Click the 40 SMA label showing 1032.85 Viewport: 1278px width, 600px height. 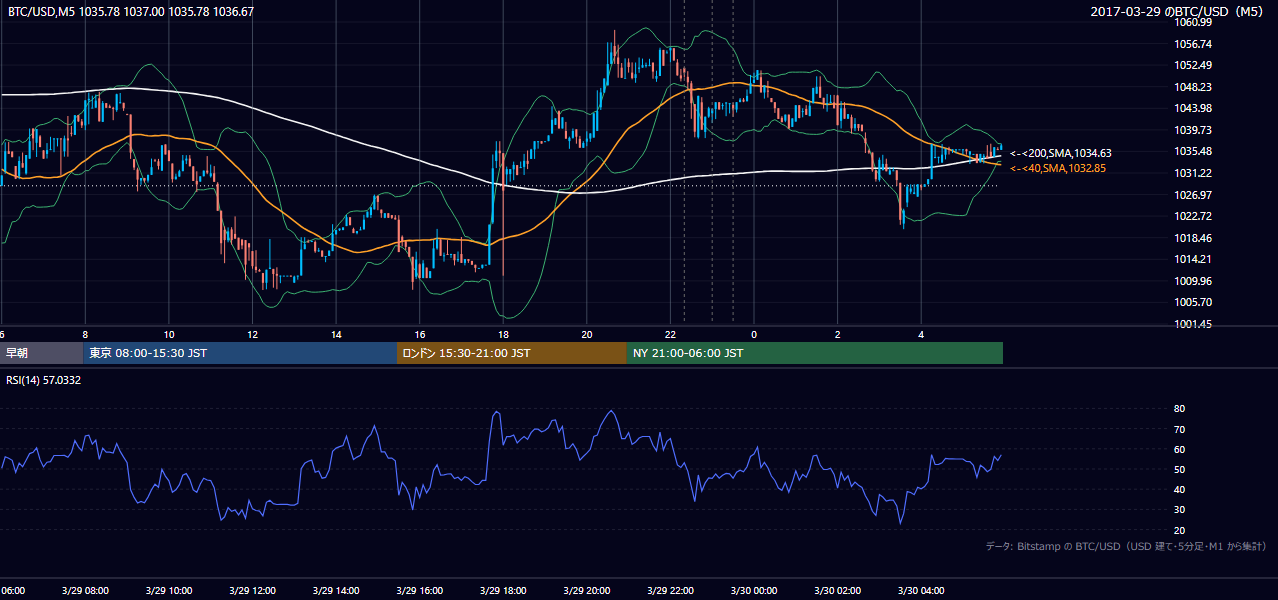point(1058,168)
